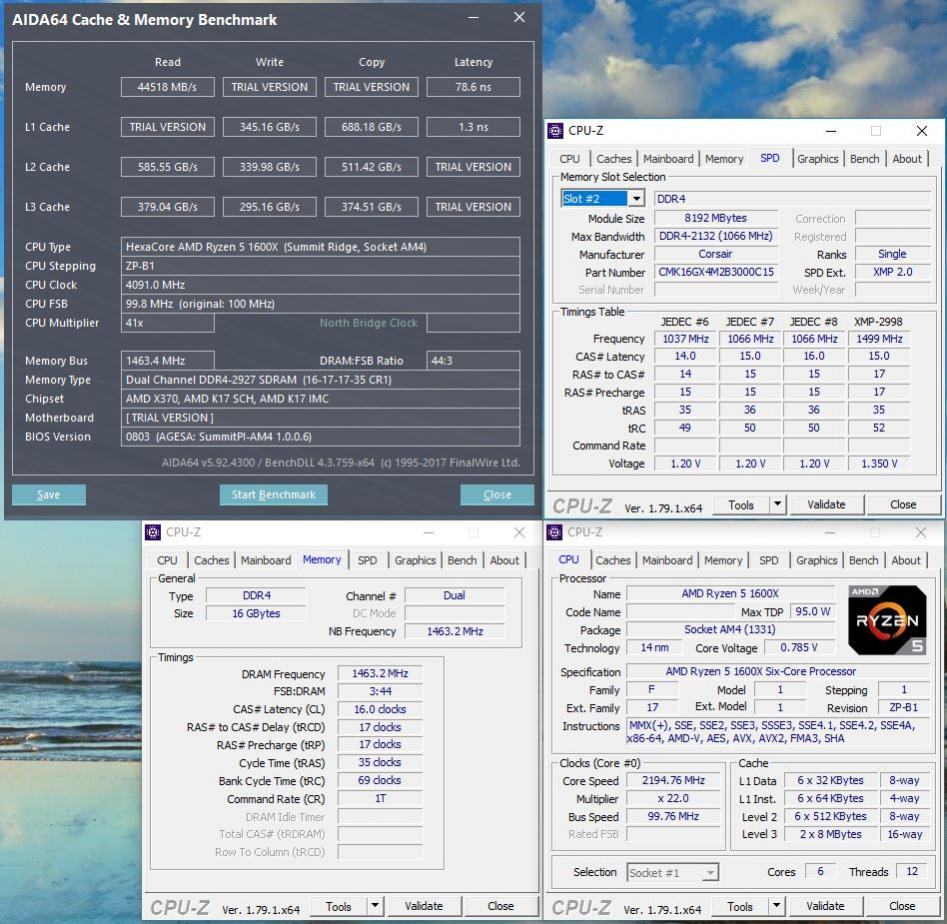Click BIOS Version field 0803
947x924 pixels.
click(x=320, y=437)
